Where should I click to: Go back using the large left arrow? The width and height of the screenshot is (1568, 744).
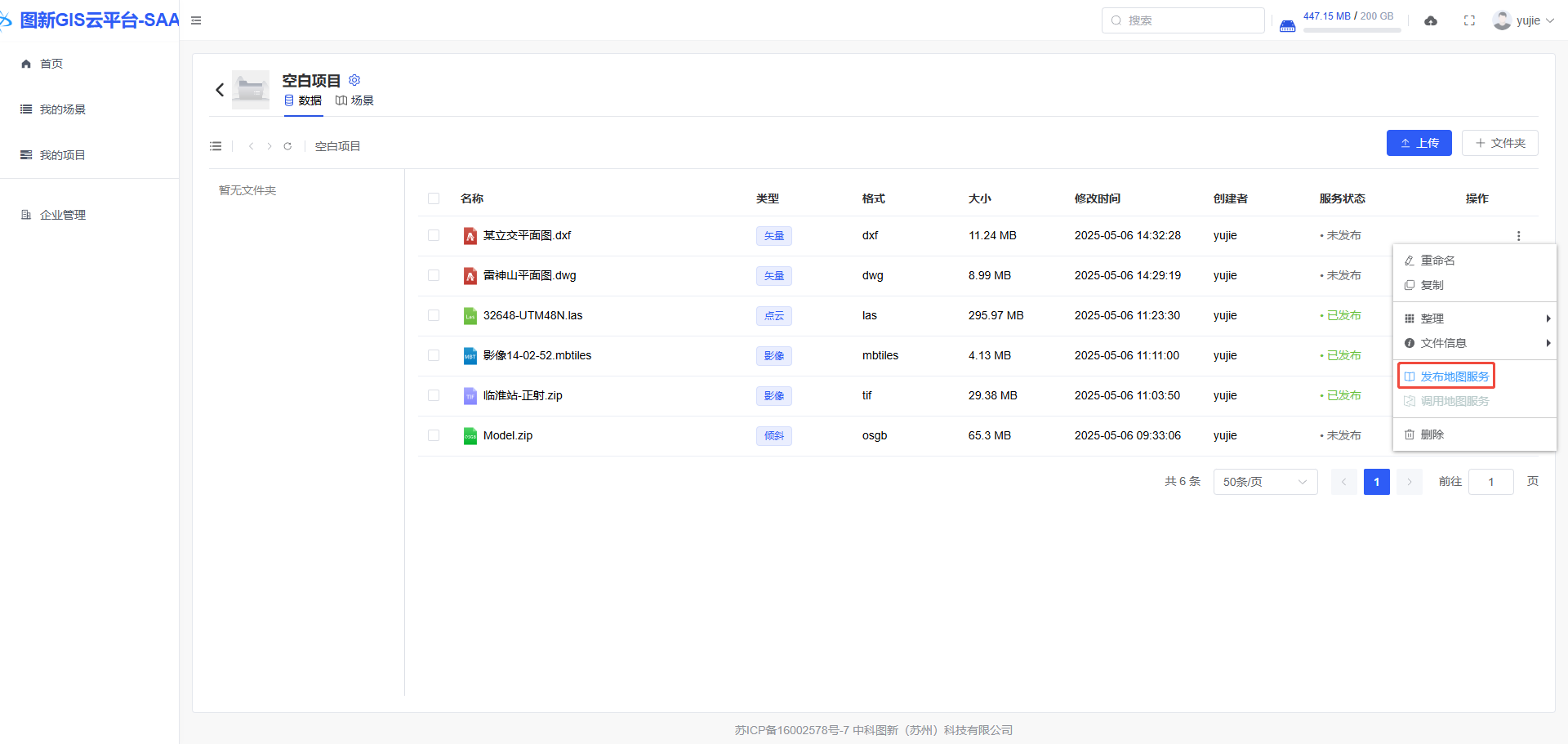pos(219,90)
